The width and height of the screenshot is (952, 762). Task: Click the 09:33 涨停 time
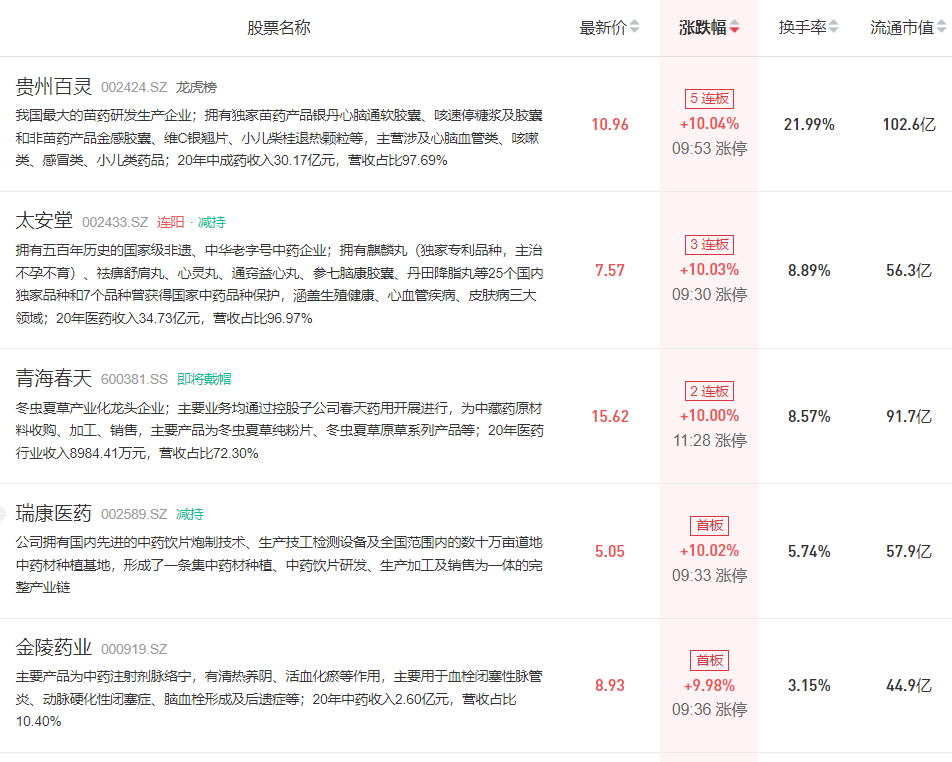coord(709,575)
